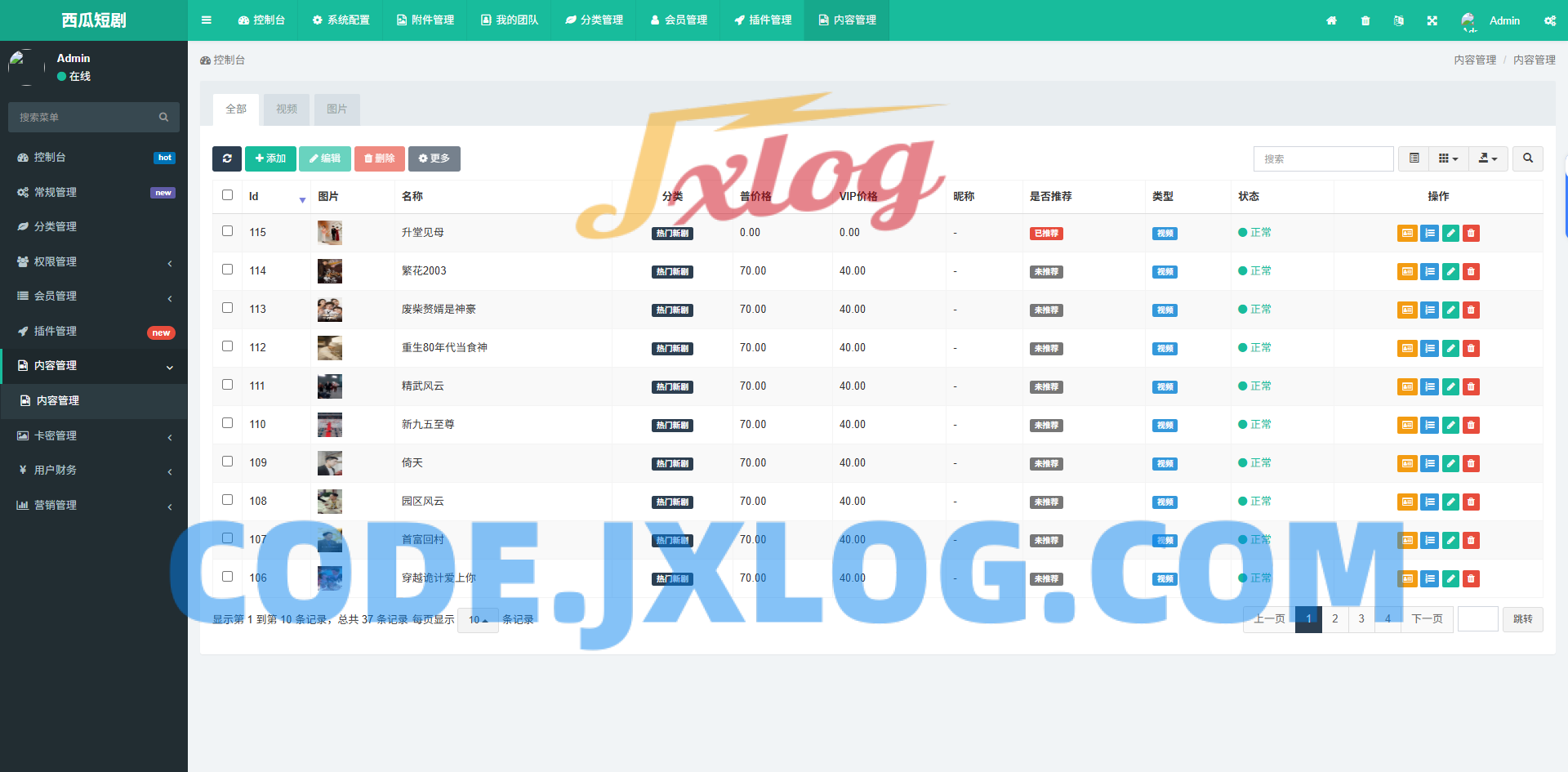Switch to the 视频 tab

[286, 109]
